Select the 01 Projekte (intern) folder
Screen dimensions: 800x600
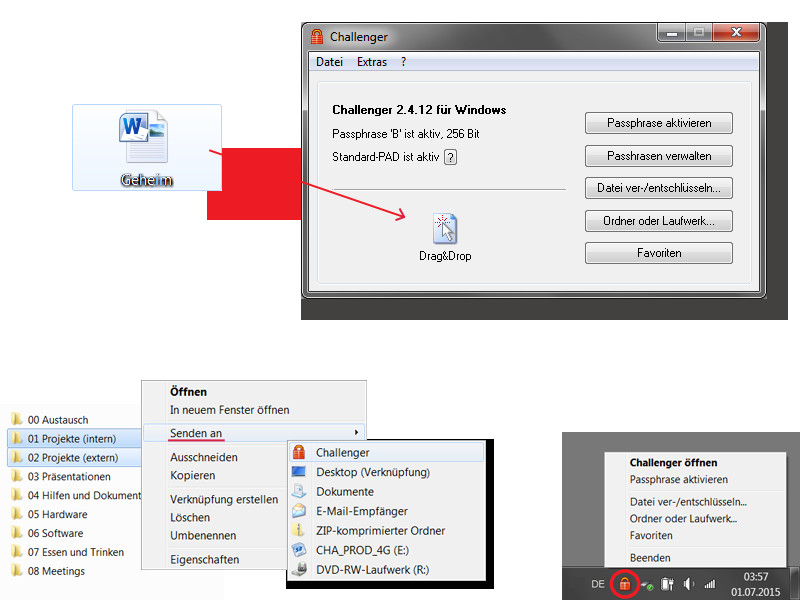(74, 438)
